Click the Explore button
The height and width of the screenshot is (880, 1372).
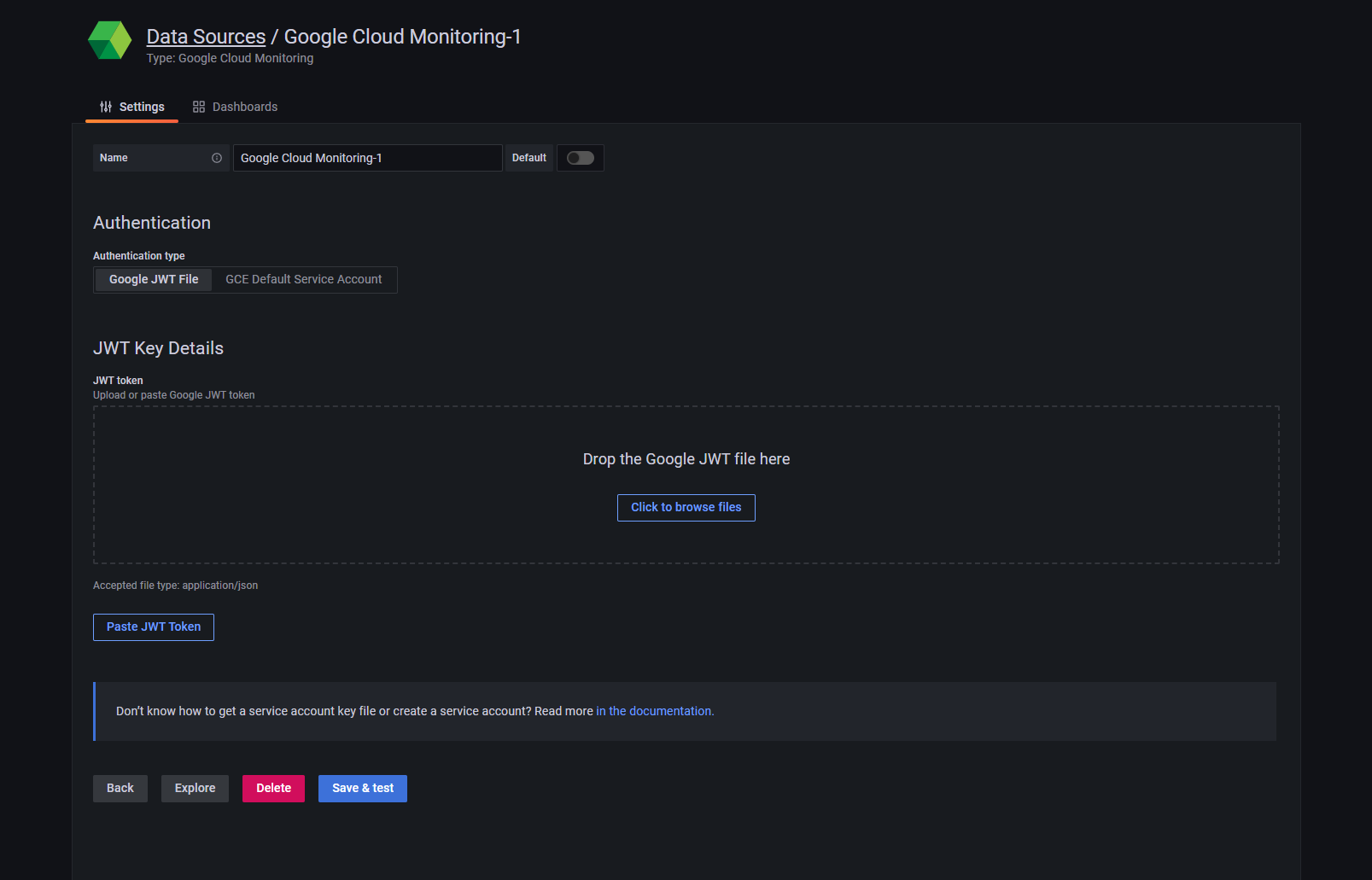click(x=196, y=789)
